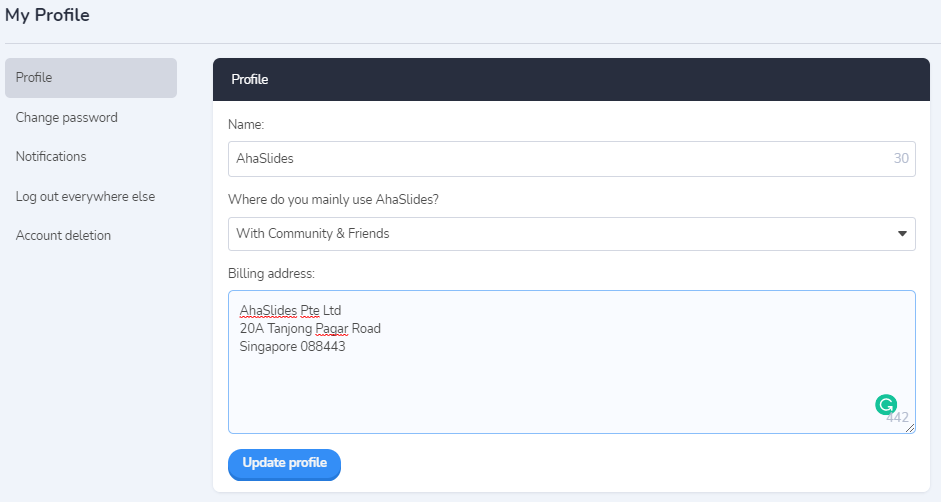The width and height of the screenshot is (941, 502).
Task: Click the Billing address label
Action: pos(271,273)
